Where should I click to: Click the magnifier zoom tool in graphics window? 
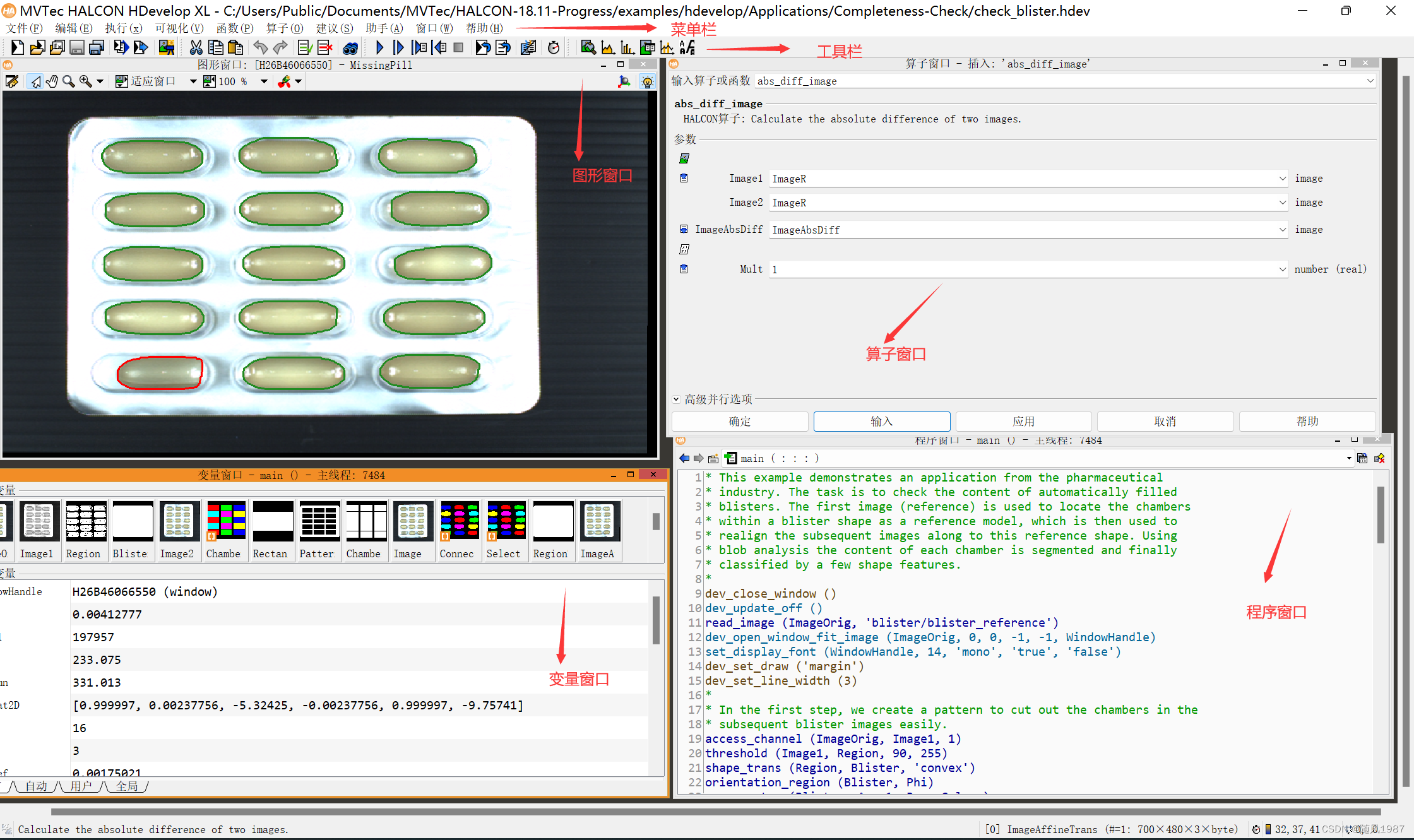click(68, 81)
